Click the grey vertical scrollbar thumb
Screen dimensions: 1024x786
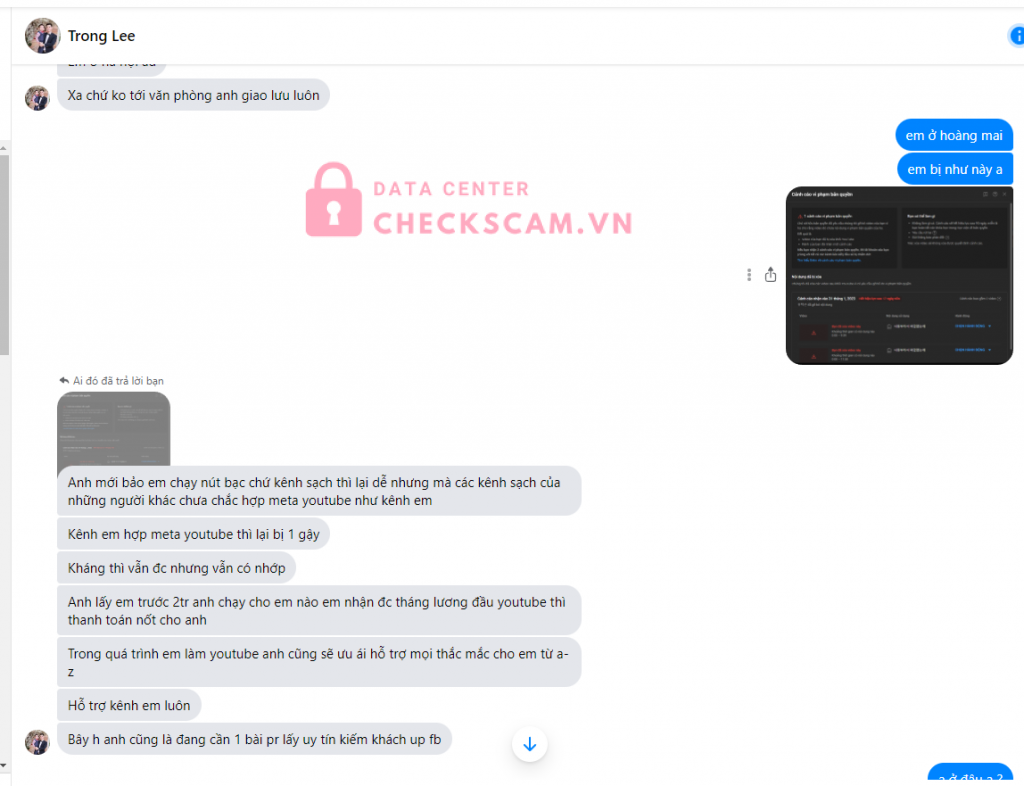coord(4,255)
